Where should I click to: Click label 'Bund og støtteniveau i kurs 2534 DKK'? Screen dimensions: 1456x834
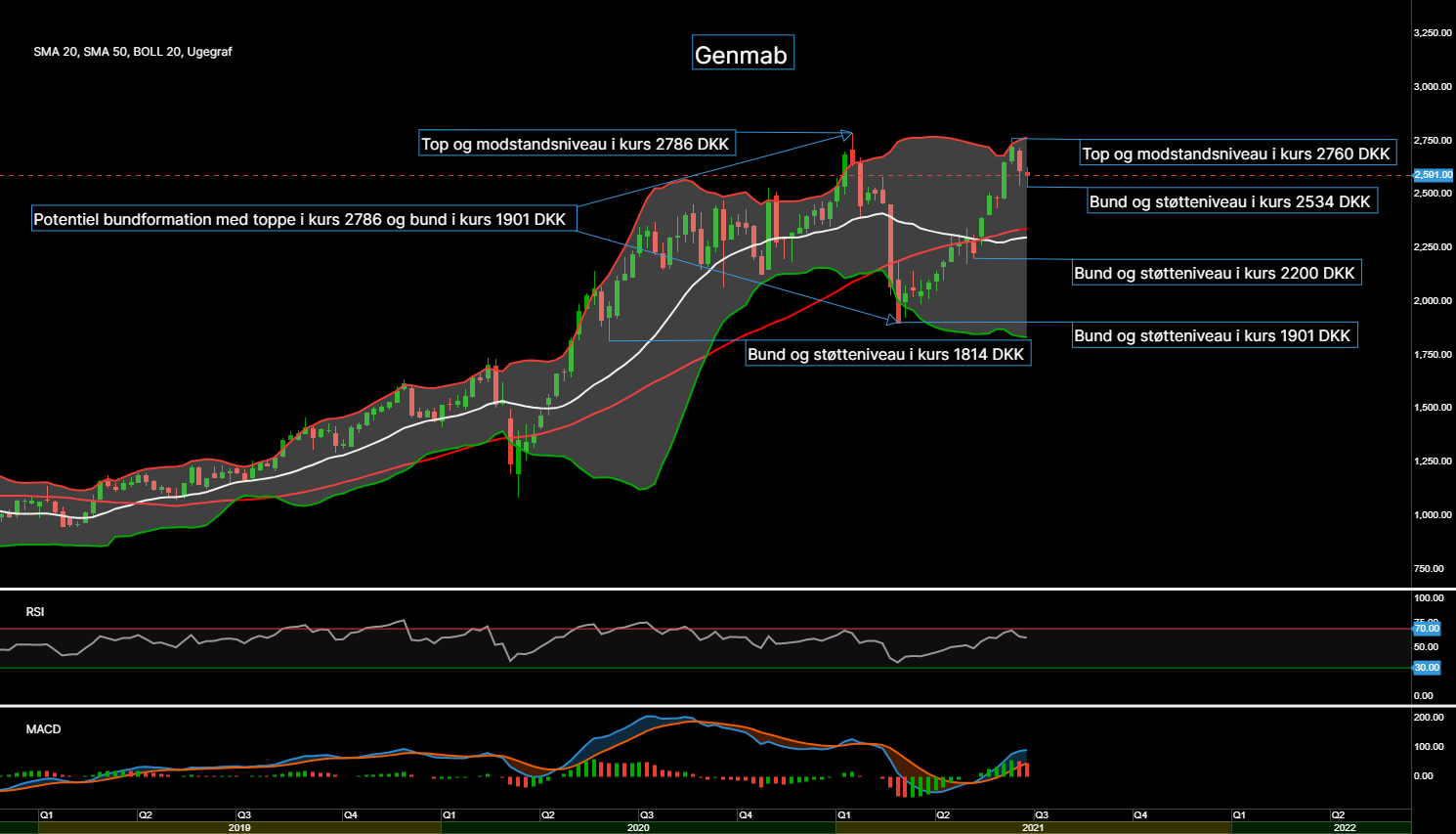click(x=1231, y=201)
